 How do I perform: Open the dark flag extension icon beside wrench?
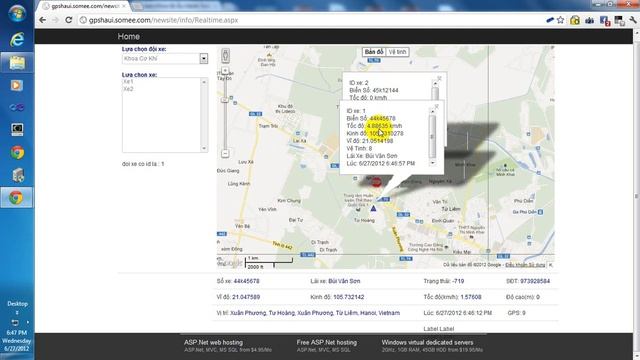(x=619, y=20)
